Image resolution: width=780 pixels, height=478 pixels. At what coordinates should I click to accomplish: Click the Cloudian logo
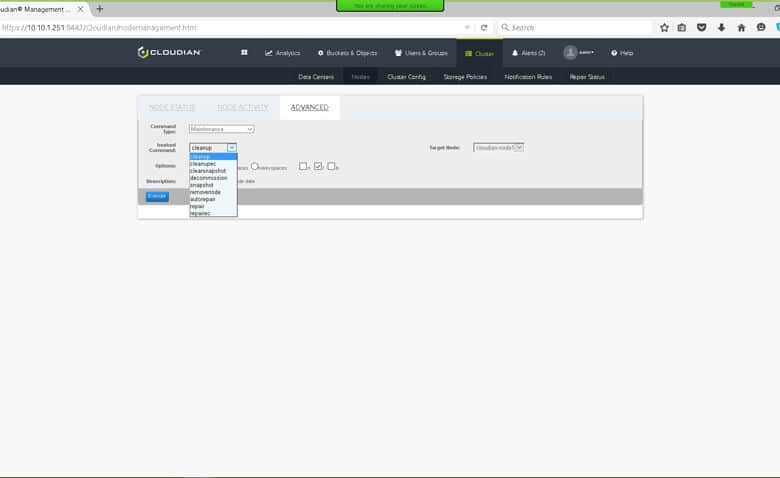point(169,52)
